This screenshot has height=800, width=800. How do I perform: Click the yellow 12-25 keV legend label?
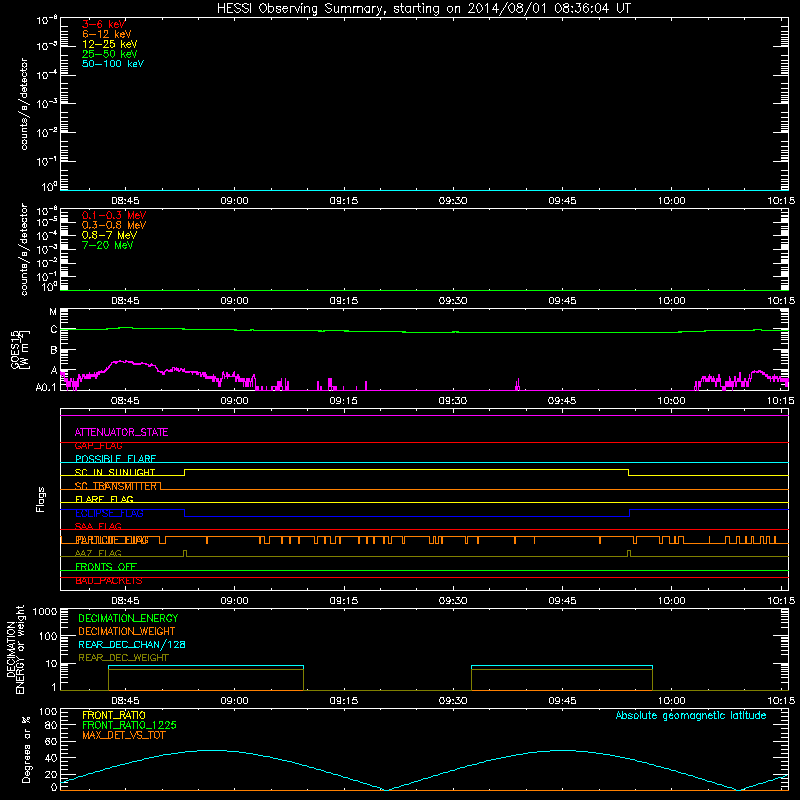[109, 44]
